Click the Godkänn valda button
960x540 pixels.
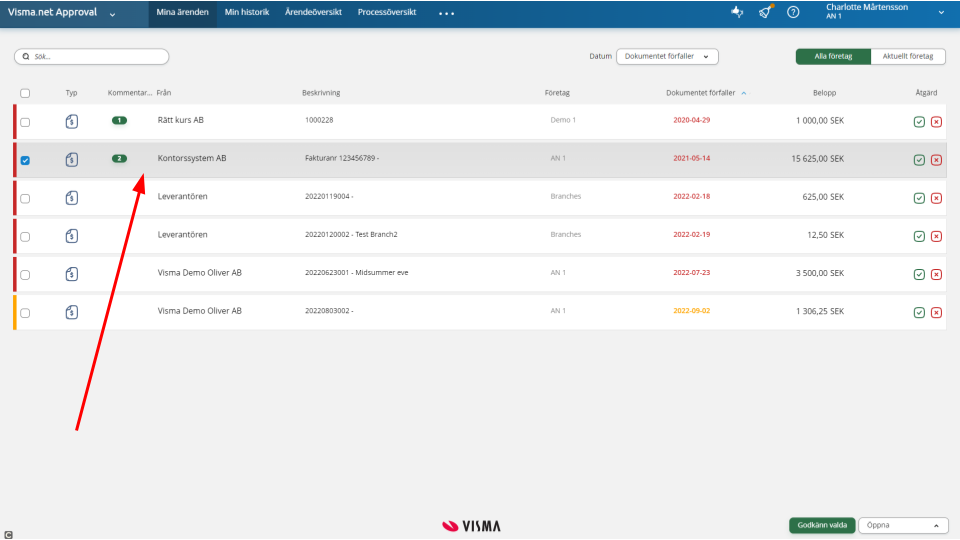(x=822, y=525)
